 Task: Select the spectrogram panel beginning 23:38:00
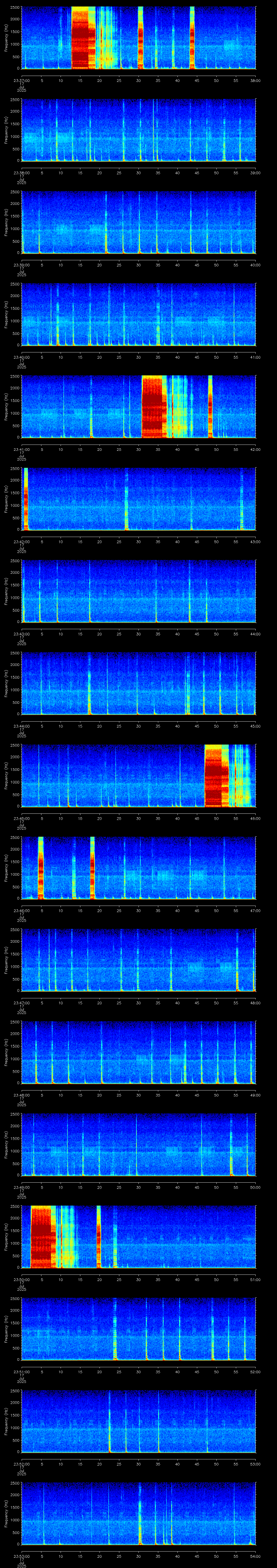pyautogui.click(x=139, y=130)
